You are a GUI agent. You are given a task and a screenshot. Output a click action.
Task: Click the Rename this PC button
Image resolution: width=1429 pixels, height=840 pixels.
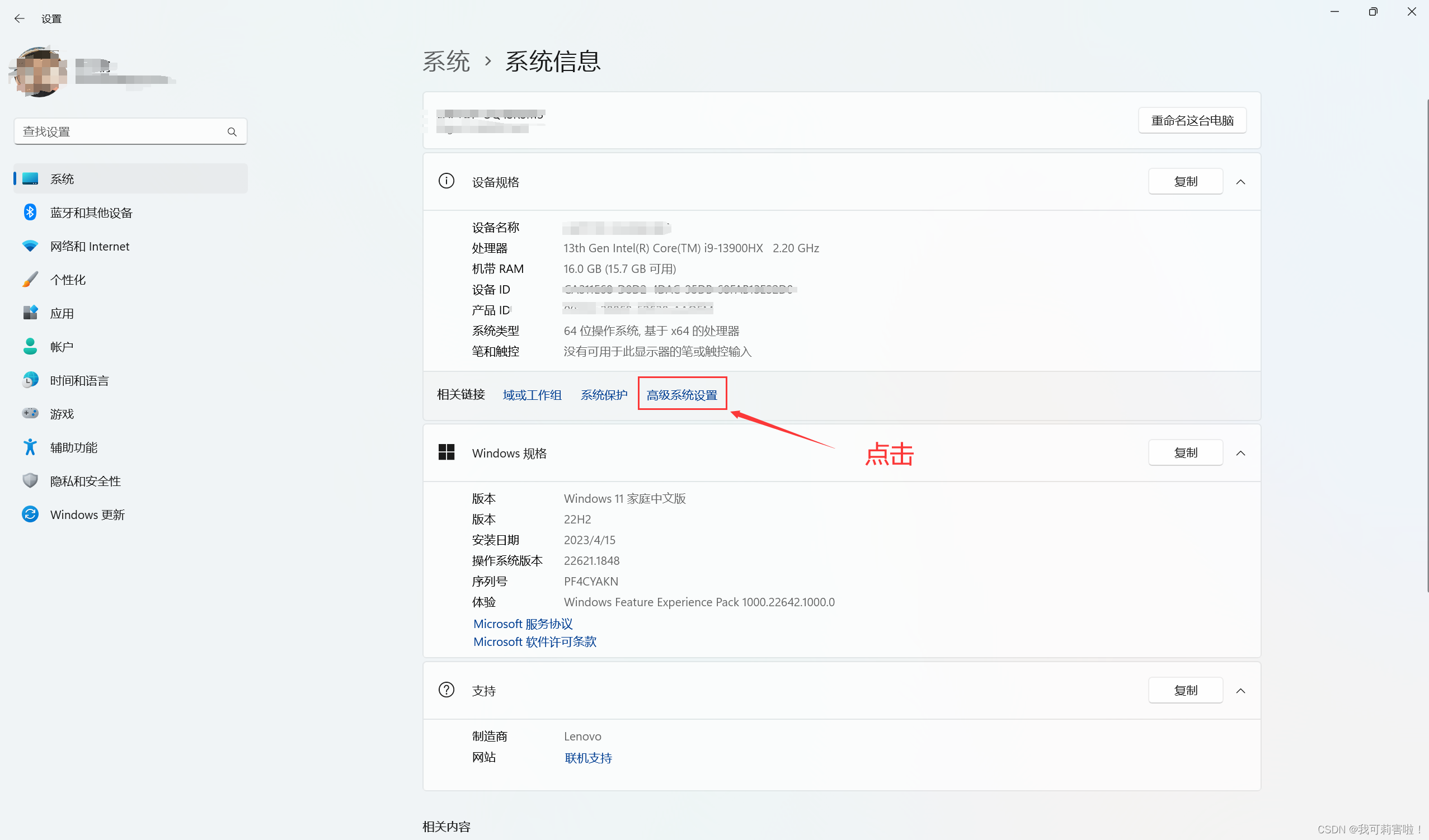(x=1191, y=120)
